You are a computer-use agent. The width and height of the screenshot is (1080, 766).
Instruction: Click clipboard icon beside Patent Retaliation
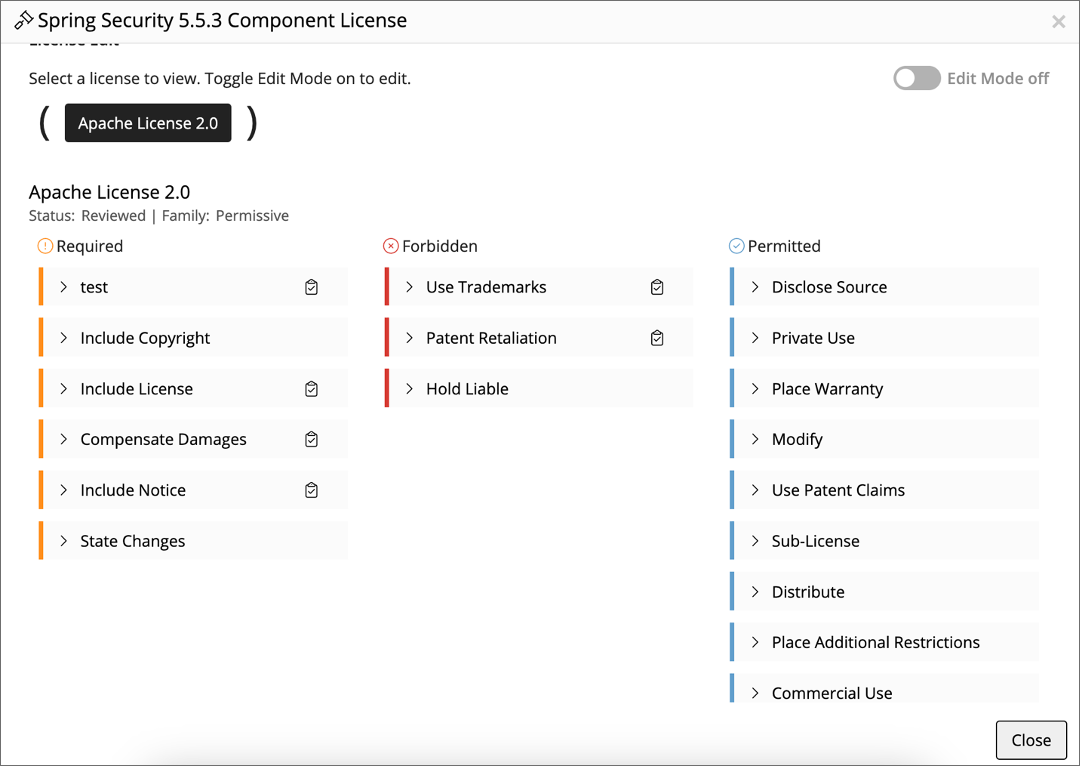pyautogui.click(x=657, y=338)
